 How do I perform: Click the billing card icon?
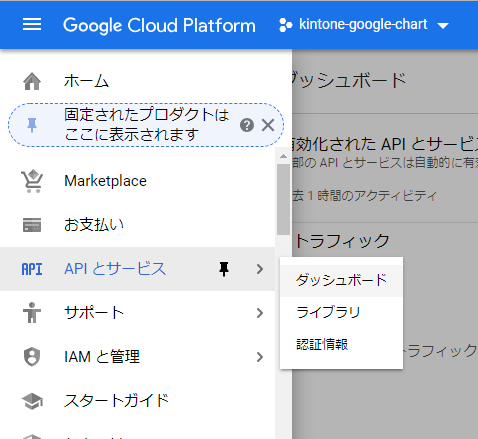pos(32,225)
